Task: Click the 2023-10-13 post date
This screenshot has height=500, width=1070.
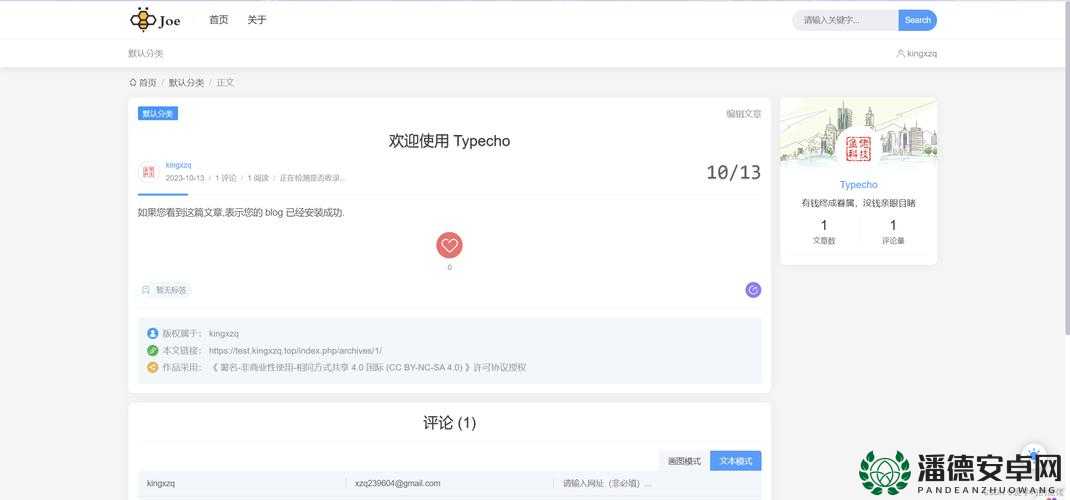Action: coord(185,178)
